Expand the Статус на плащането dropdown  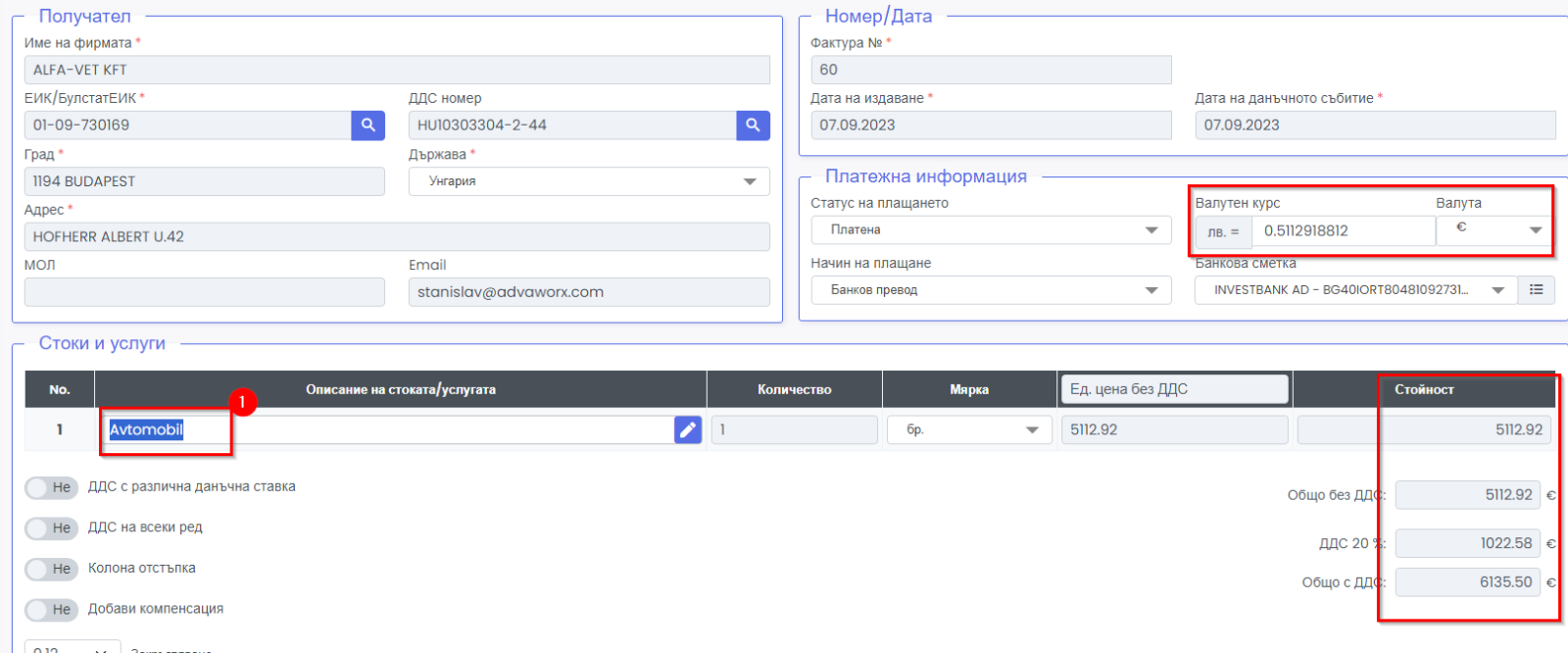tap(990, 230)
